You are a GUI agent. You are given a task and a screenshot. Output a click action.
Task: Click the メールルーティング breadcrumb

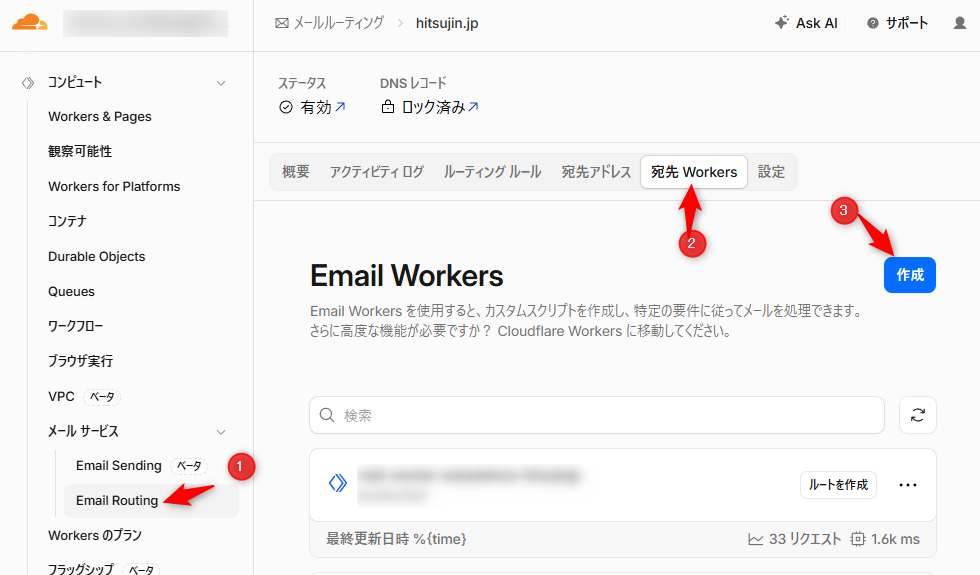point(329,23)
